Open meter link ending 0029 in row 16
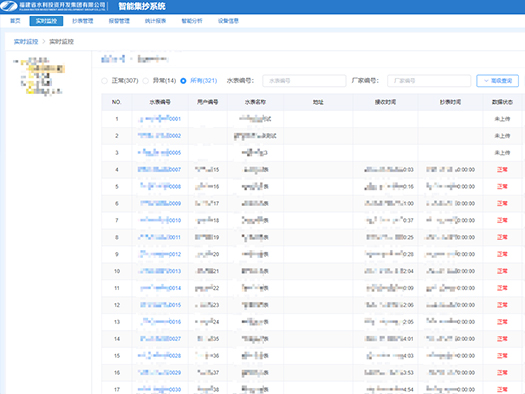This screenshot has height=394, width=525. (x=160, y=373)
